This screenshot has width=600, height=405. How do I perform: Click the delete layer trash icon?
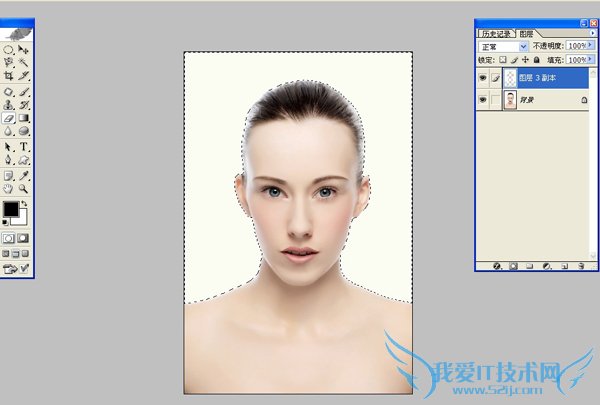pos(582,266)
